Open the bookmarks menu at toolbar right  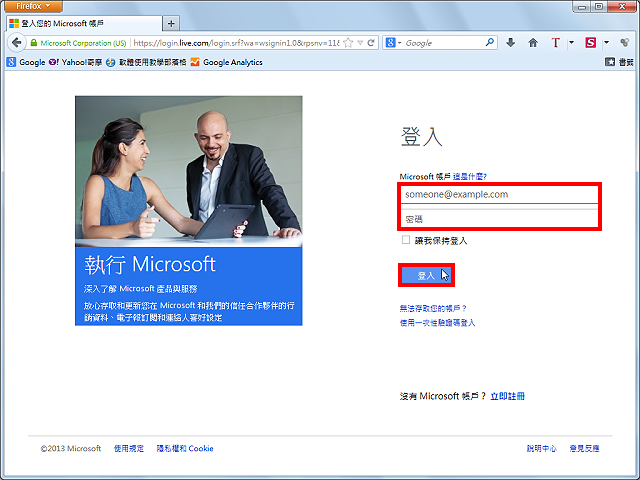(619, 62)
